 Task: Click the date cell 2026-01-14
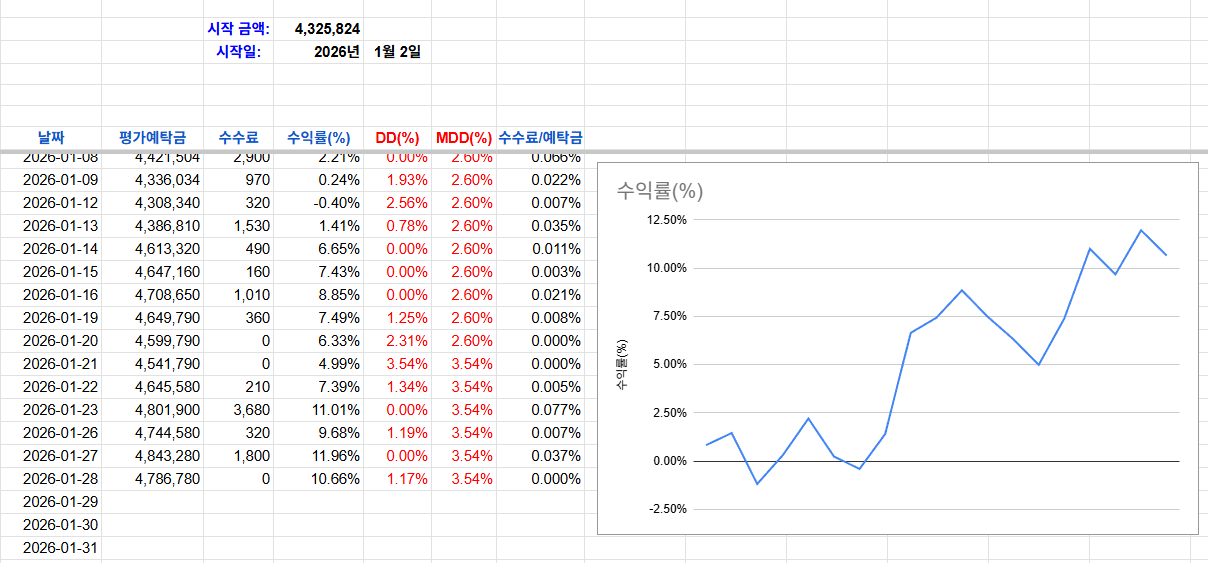51,249
